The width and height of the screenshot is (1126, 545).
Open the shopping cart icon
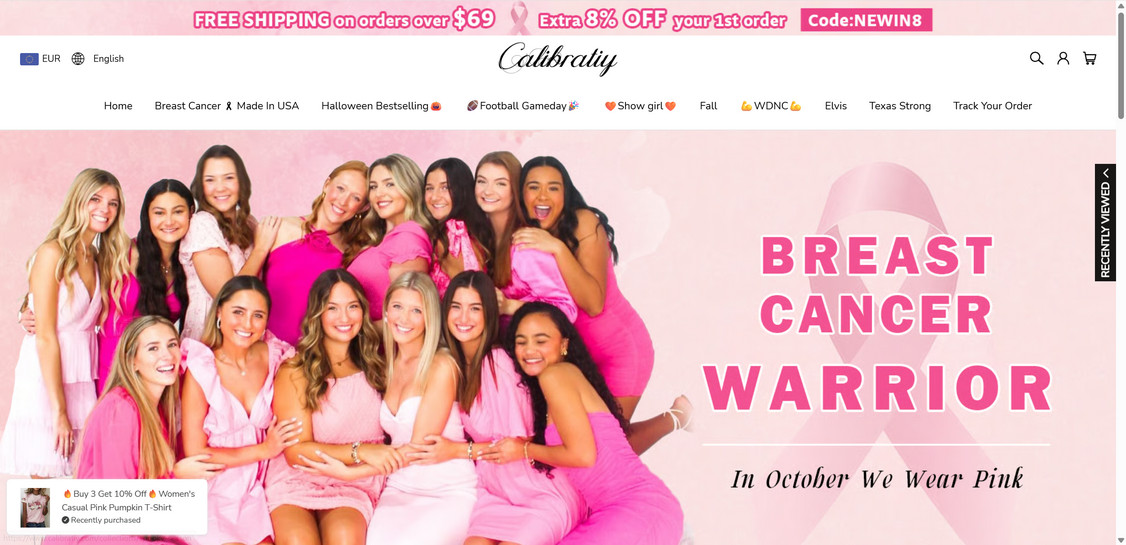1089,58
